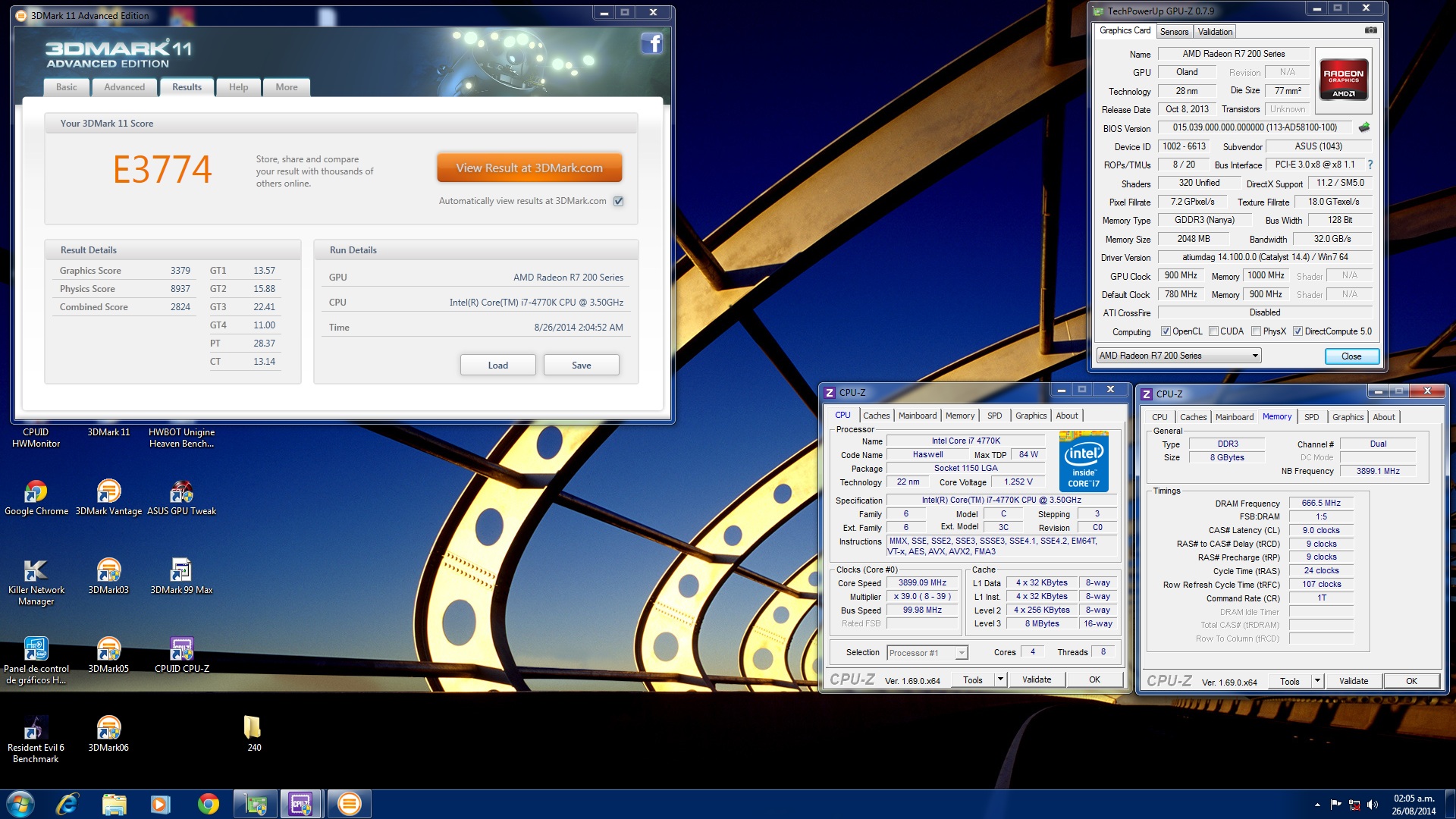Switch to Basic tab in 3DMark 11

point(66,87)
